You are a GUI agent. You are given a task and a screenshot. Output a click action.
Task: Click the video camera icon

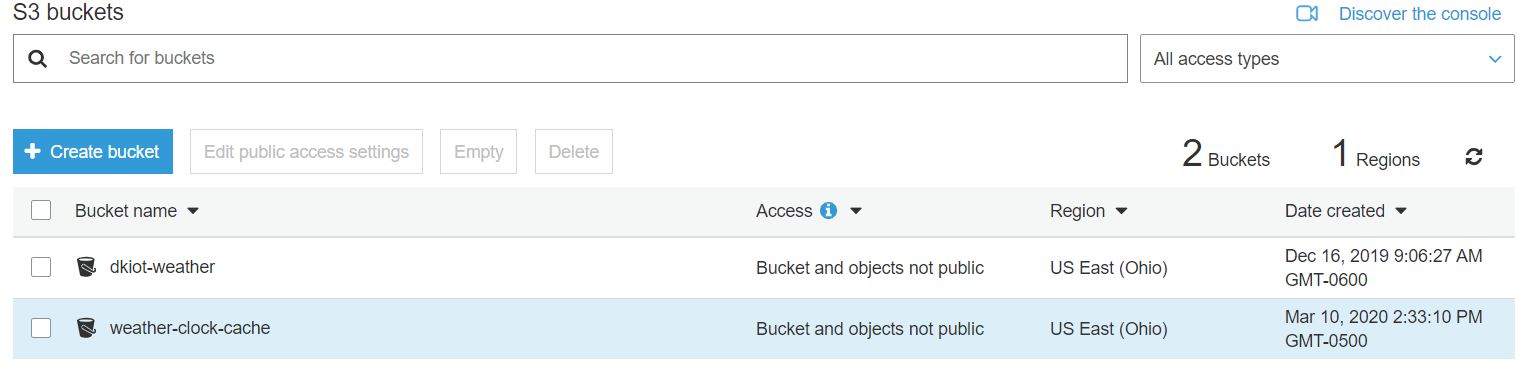[x=1307, y=14]
